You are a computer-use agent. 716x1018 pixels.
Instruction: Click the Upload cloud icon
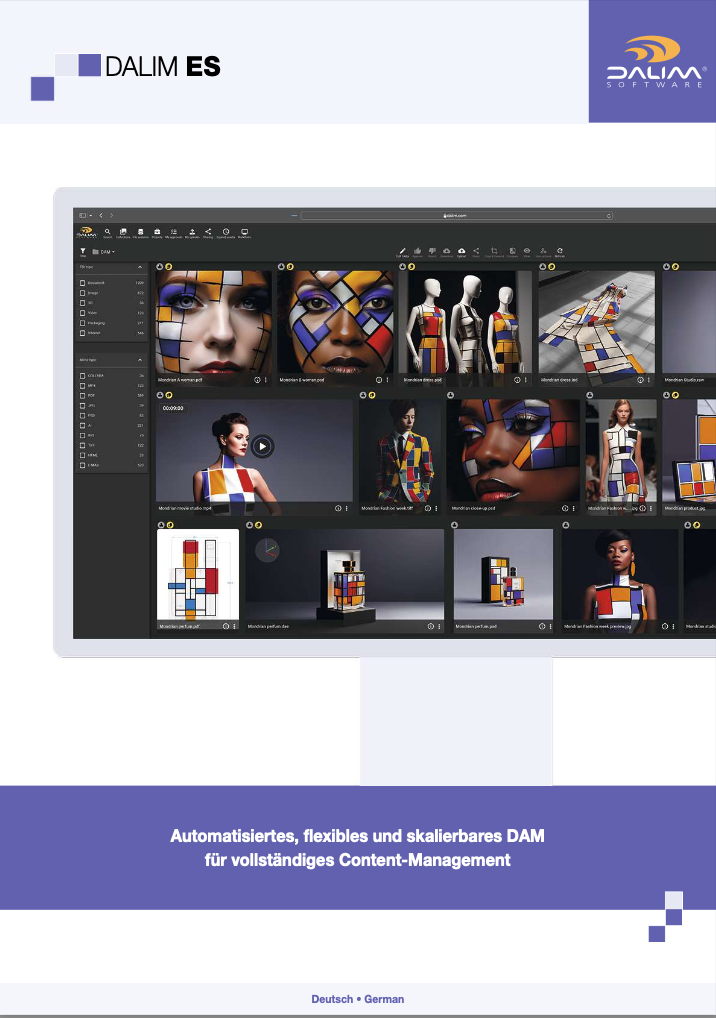pos(462,252)
